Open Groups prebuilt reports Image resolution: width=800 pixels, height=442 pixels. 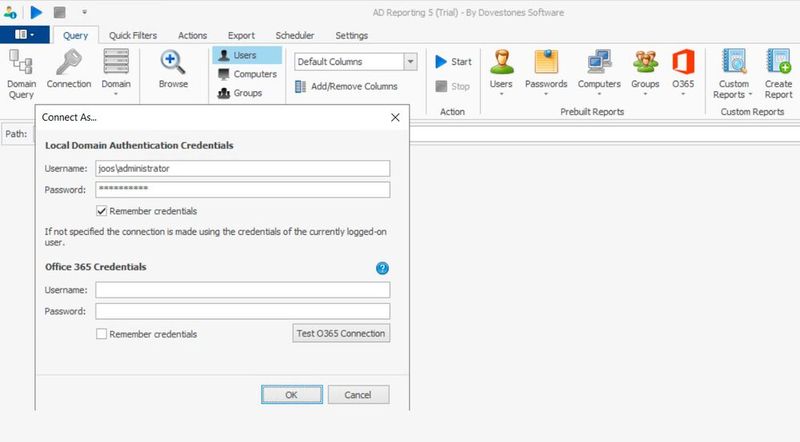pyautogui.click(x=645, y=71)
